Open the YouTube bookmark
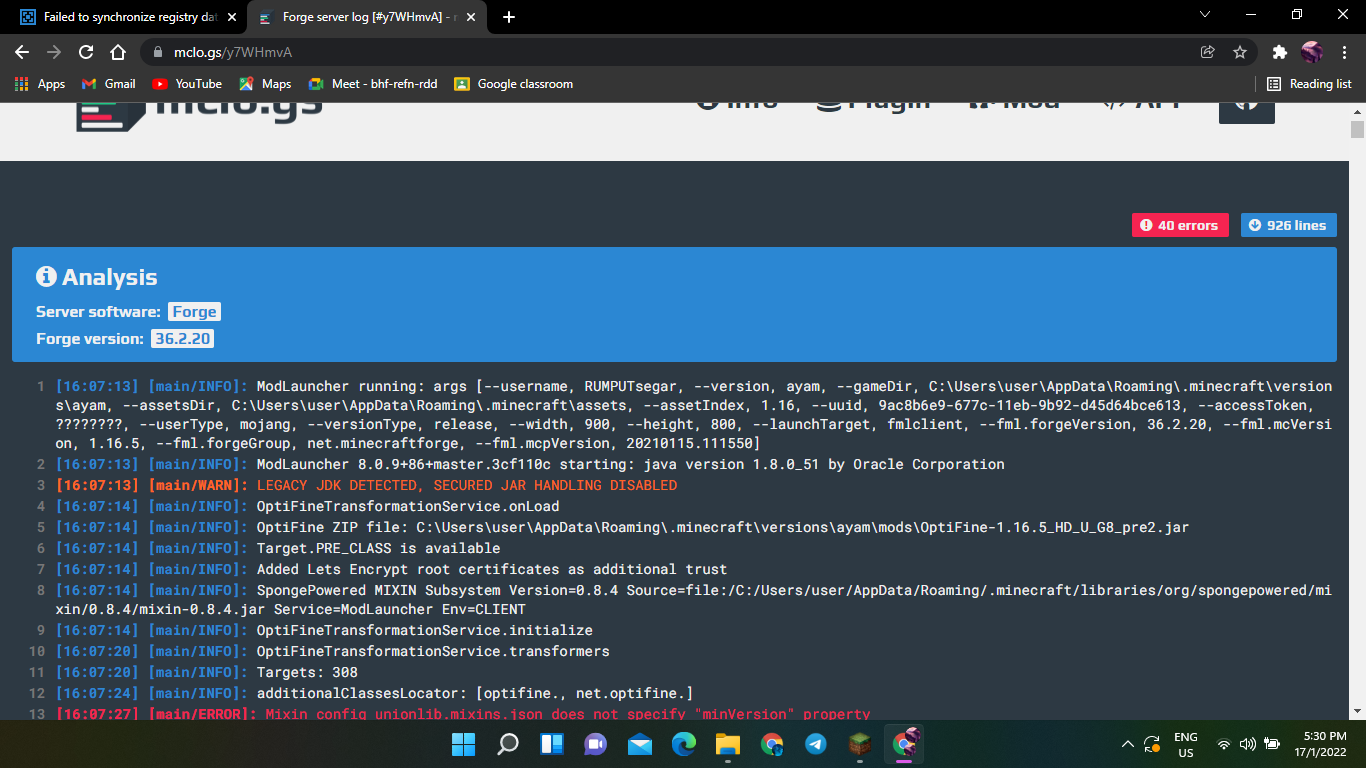Viewport: 1366px width, 768px height. tap(187, 84)
